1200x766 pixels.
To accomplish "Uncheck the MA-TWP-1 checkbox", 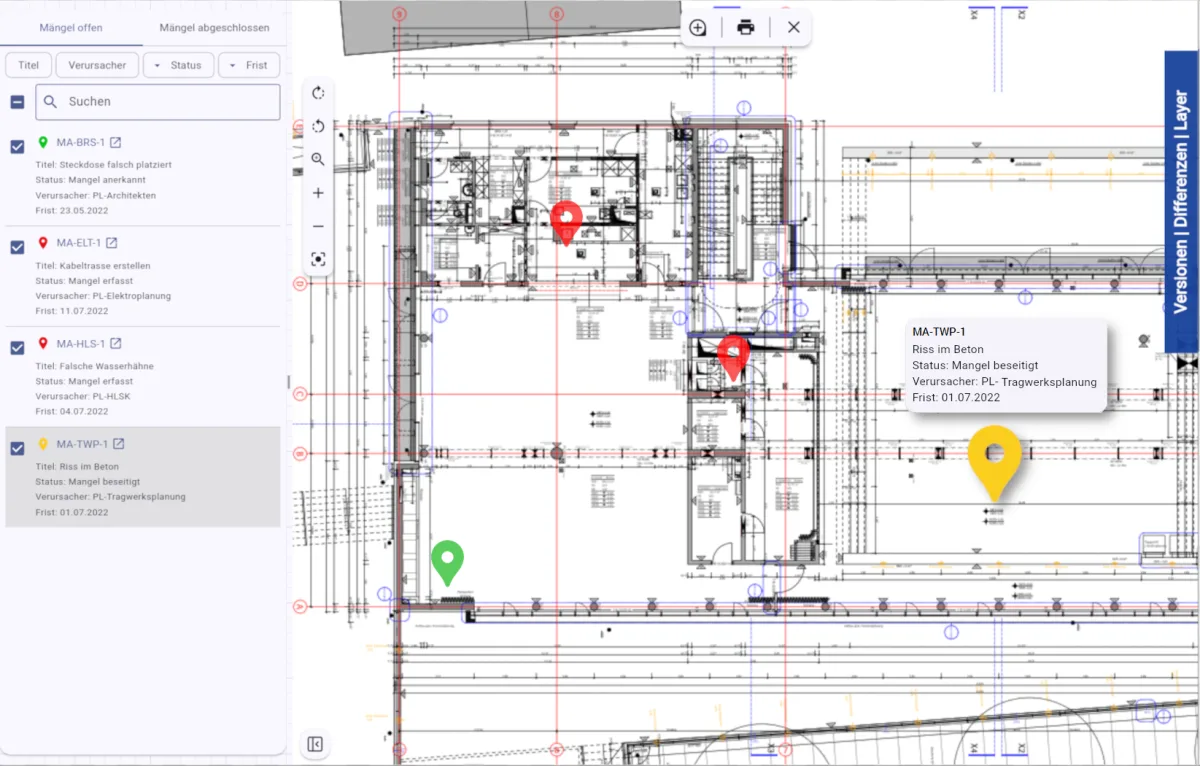I will [x=17, y=448].
